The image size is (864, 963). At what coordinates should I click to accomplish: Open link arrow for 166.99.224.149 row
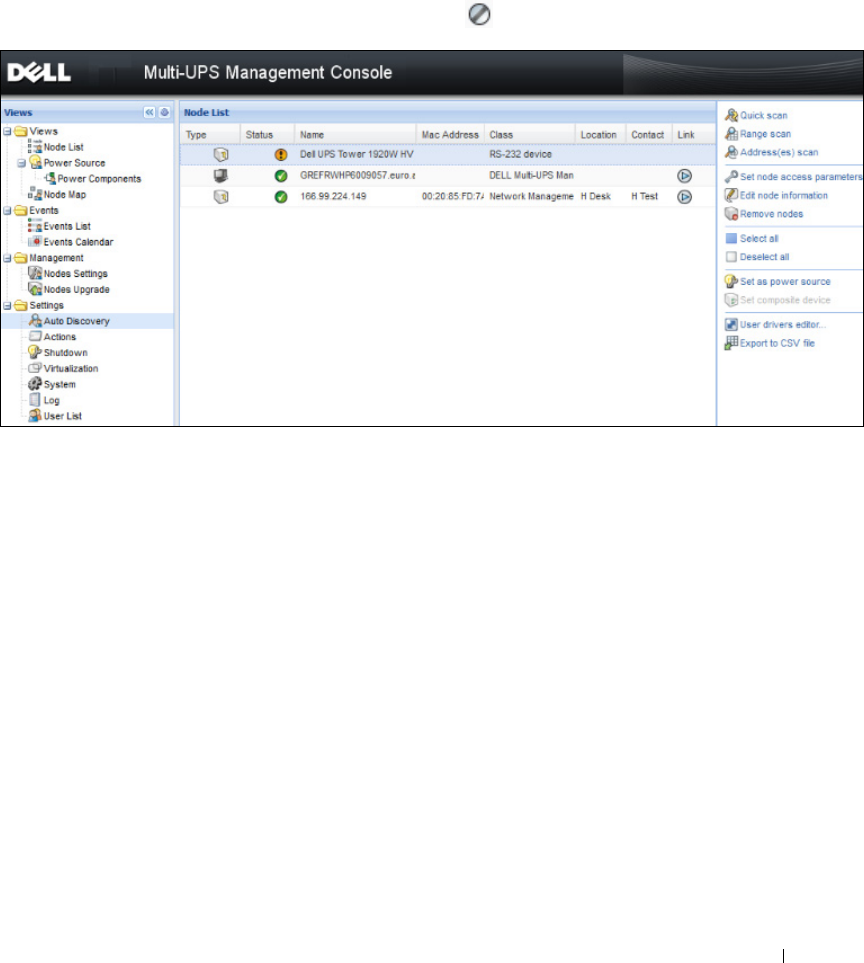(x=684, y=197)
